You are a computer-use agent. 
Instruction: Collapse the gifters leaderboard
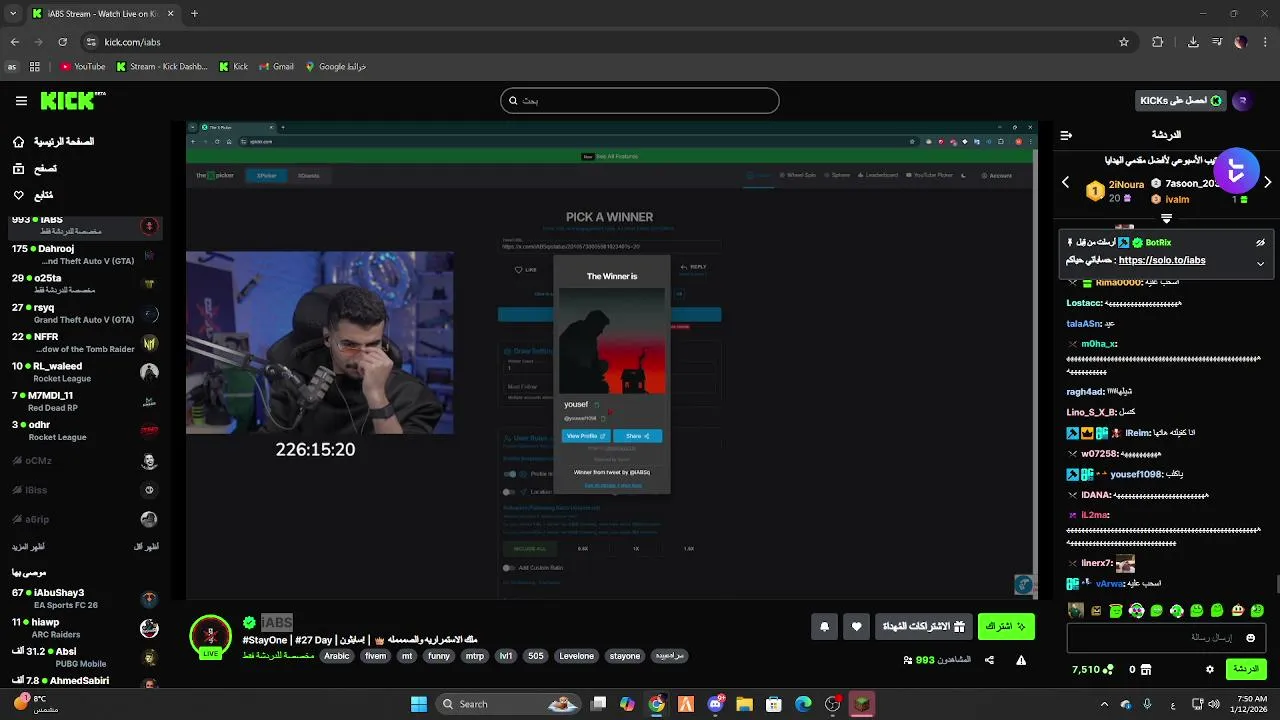1166,218
